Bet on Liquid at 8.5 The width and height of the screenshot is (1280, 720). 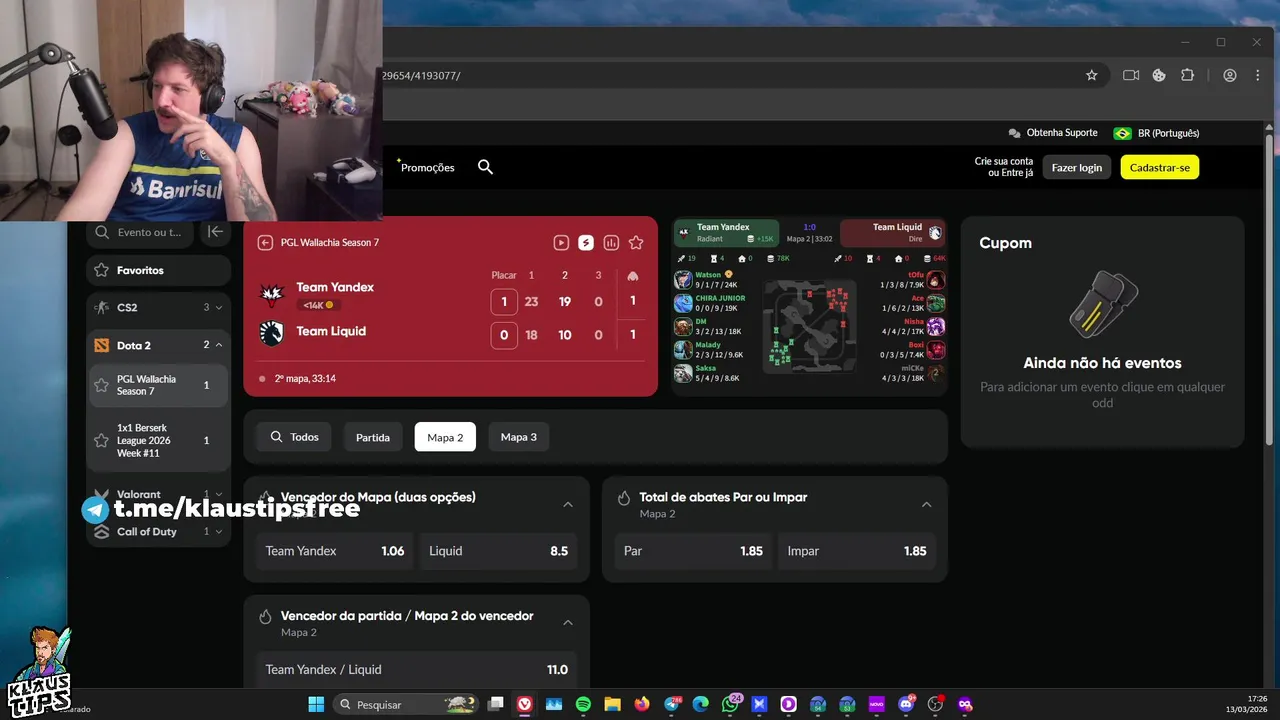pyautogui.click(x=498, y=551)
